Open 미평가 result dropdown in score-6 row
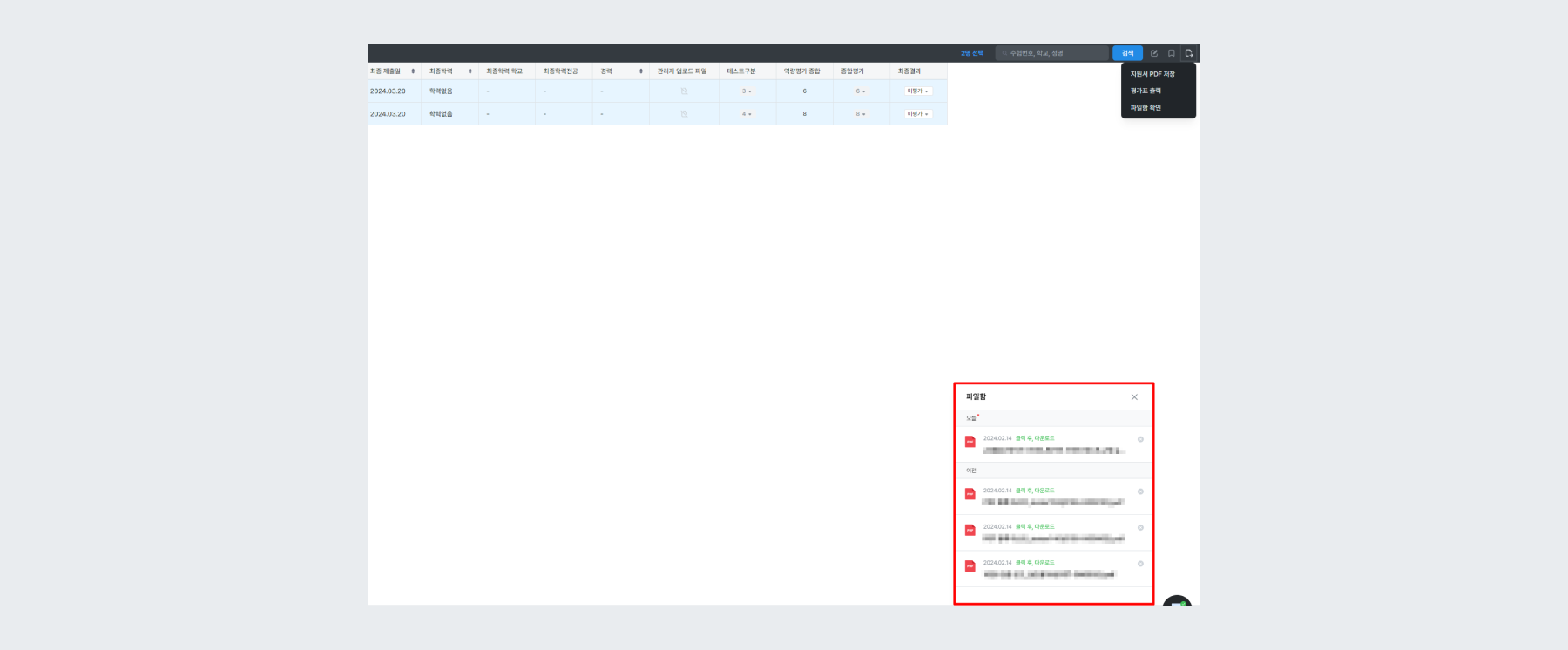Image resolution: width=1568 pixels, height=650 pixels. pyautogui.click(x=918, y=91)
